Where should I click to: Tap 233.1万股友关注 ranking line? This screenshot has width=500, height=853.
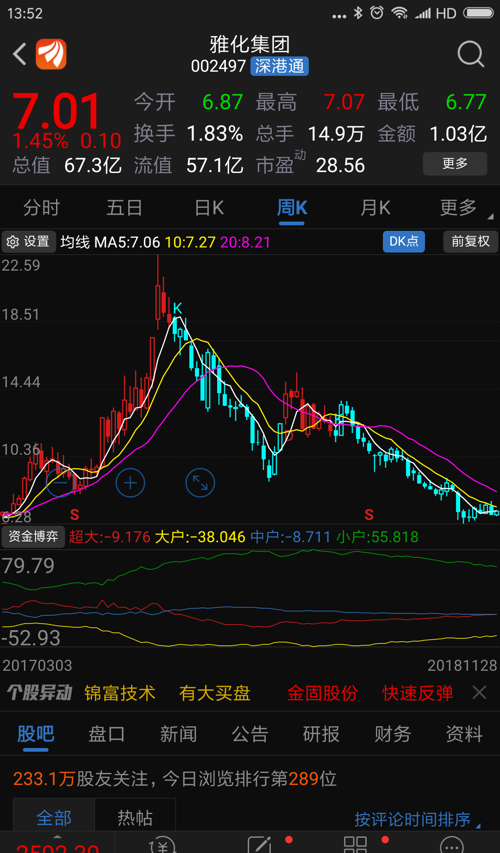[x=175, y=779]
